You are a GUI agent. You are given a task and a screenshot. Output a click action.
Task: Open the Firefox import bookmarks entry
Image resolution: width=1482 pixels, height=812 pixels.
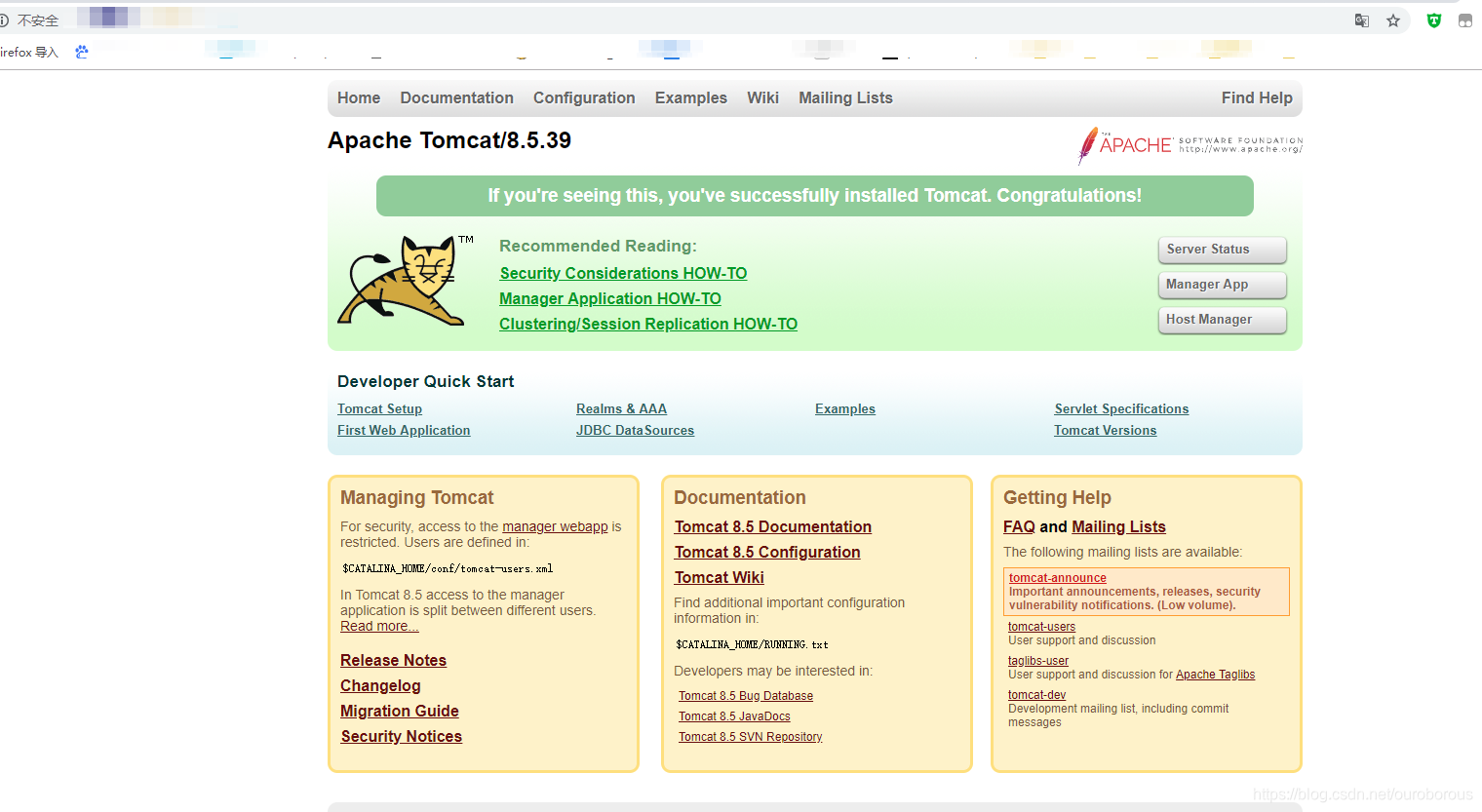pyautogui.click(x=29, y=53)
